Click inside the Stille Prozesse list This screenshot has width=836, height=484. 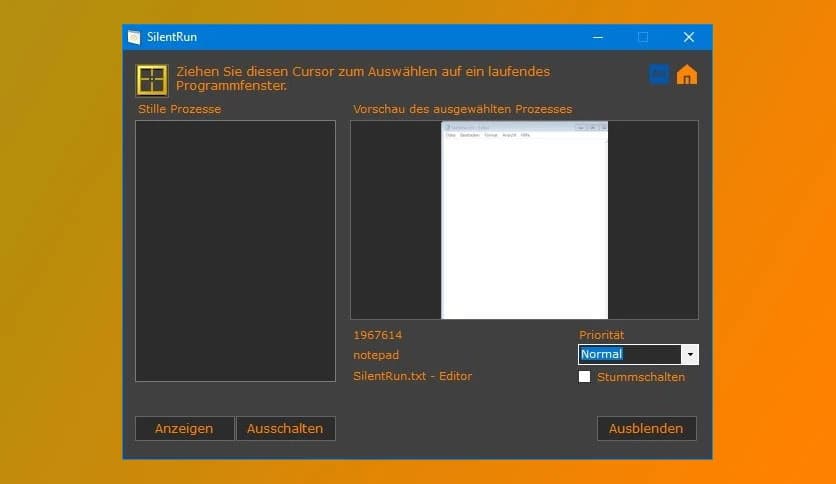pos(235,251)
